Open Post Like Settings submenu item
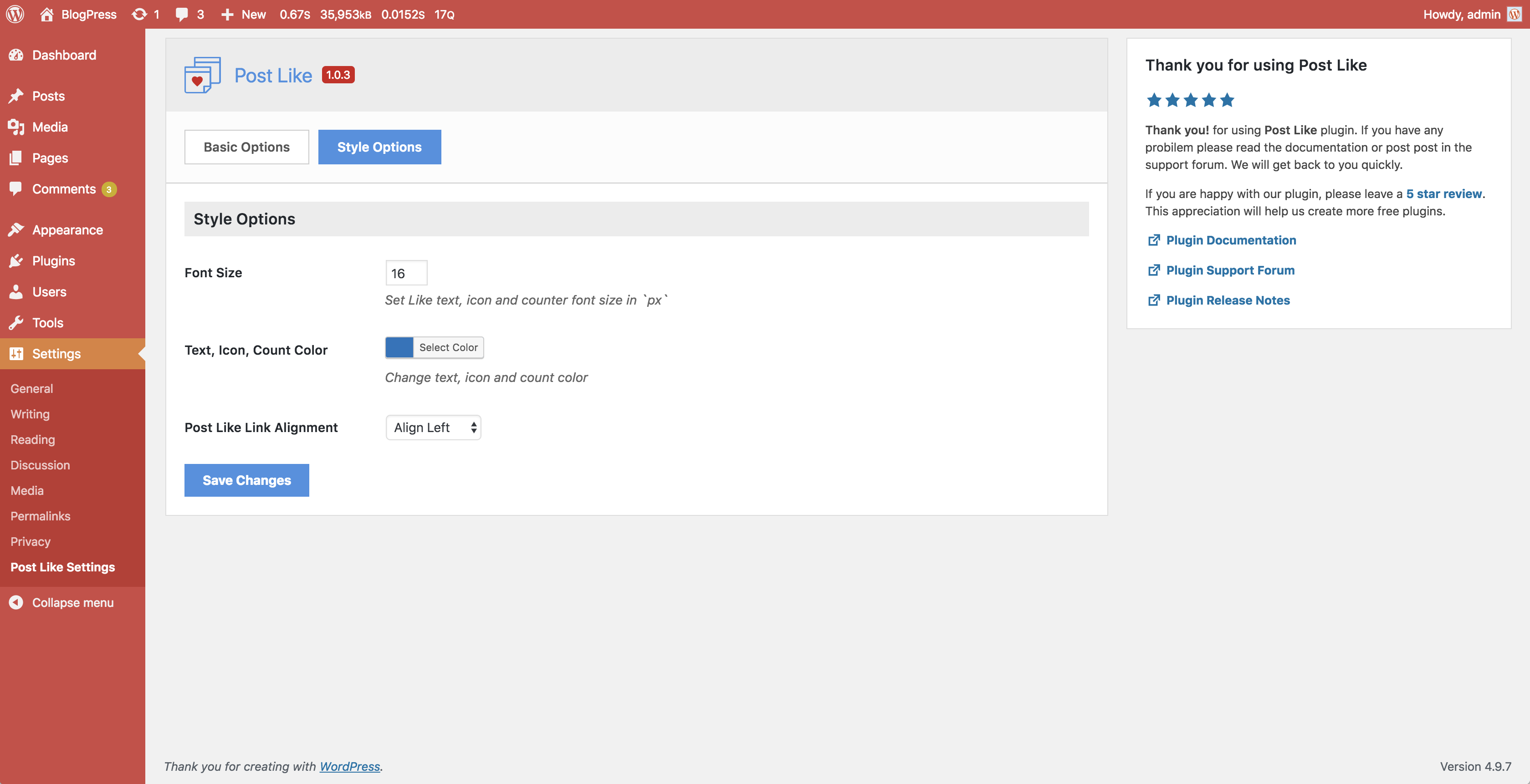 coord(63,567)
